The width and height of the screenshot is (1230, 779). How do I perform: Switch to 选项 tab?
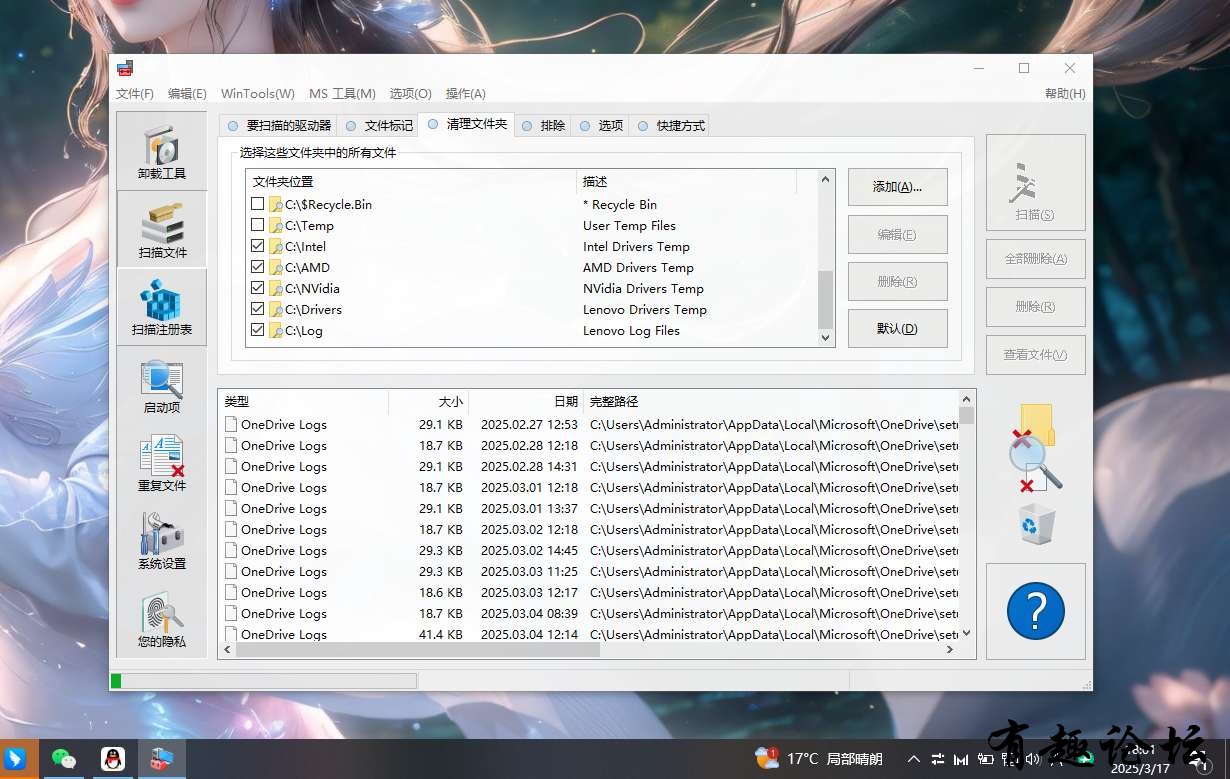point(601,126)
